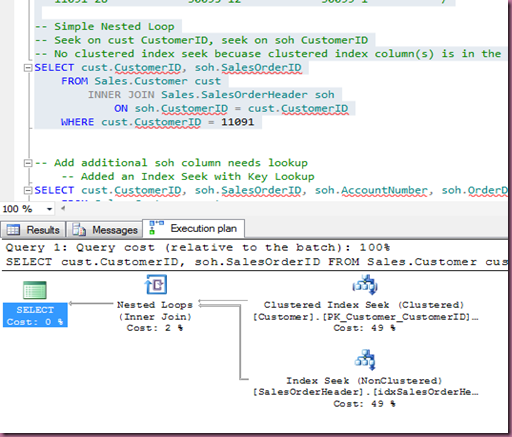Viewport: 512px width, 437px height.
Task: Switch to the Results tab
Action: [33, 230]
